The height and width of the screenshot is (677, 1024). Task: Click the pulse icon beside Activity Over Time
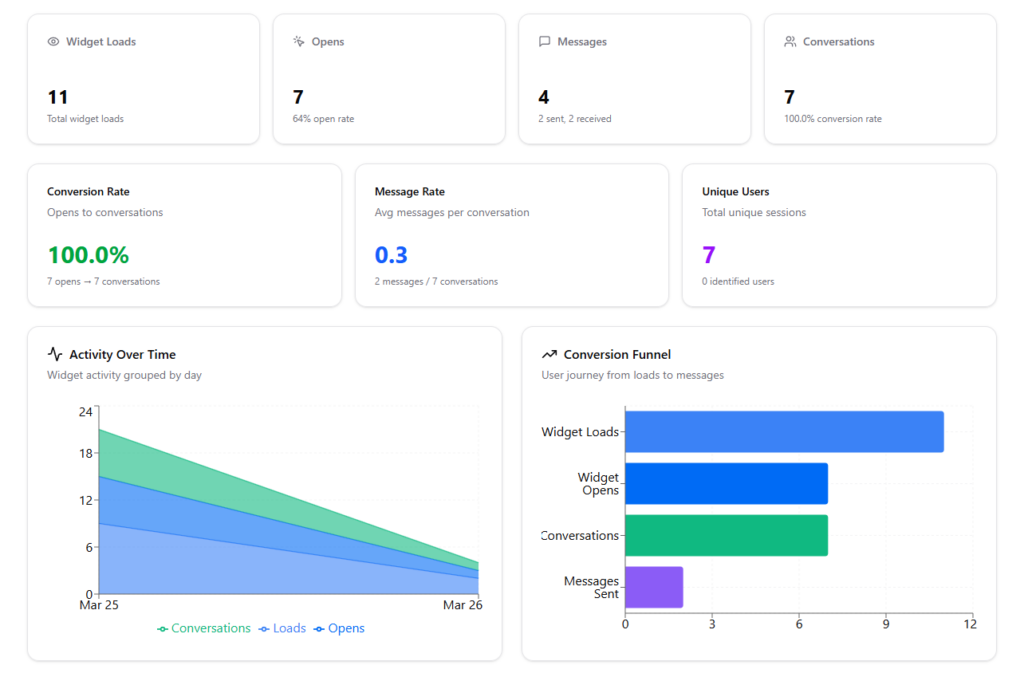pyautogui.click(x=55, y=354)
